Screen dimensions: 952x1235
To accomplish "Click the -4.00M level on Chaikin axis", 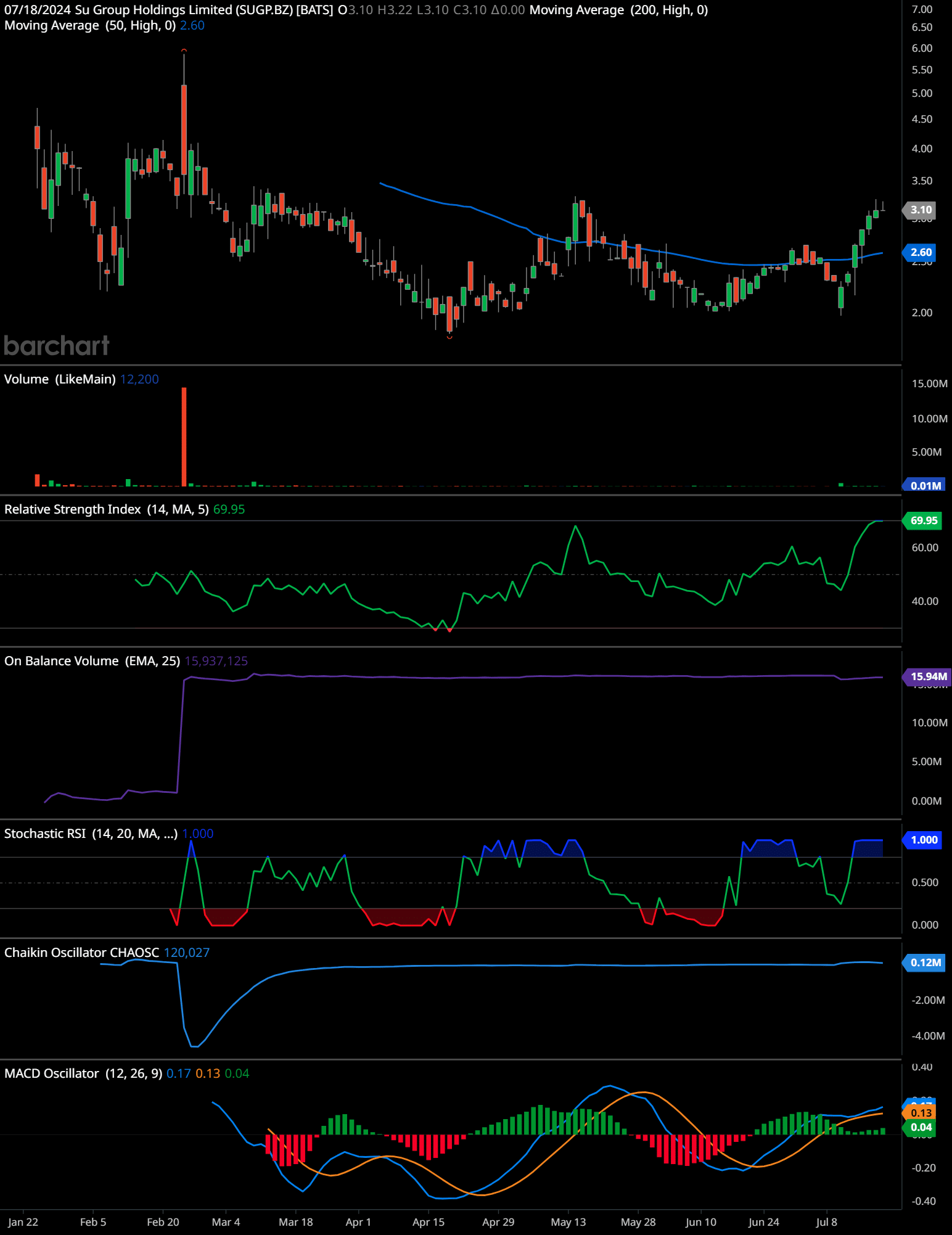I will pos(928,1036).
